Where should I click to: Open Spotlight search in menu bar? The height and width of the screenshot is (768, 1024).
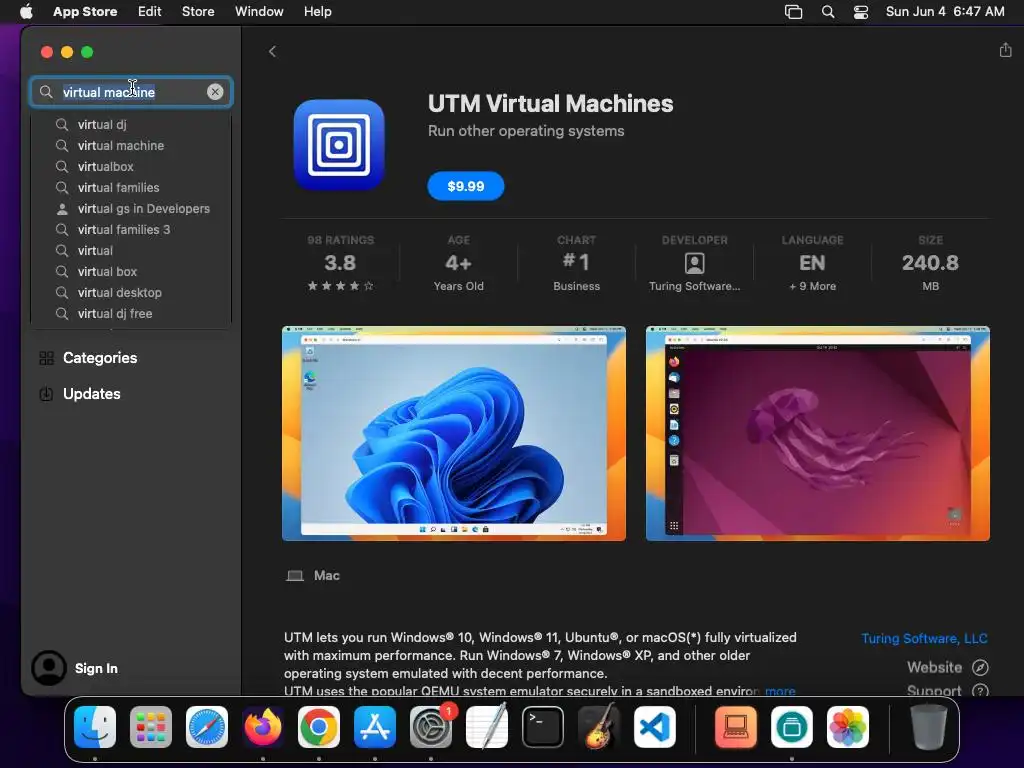tap(828, 12)
